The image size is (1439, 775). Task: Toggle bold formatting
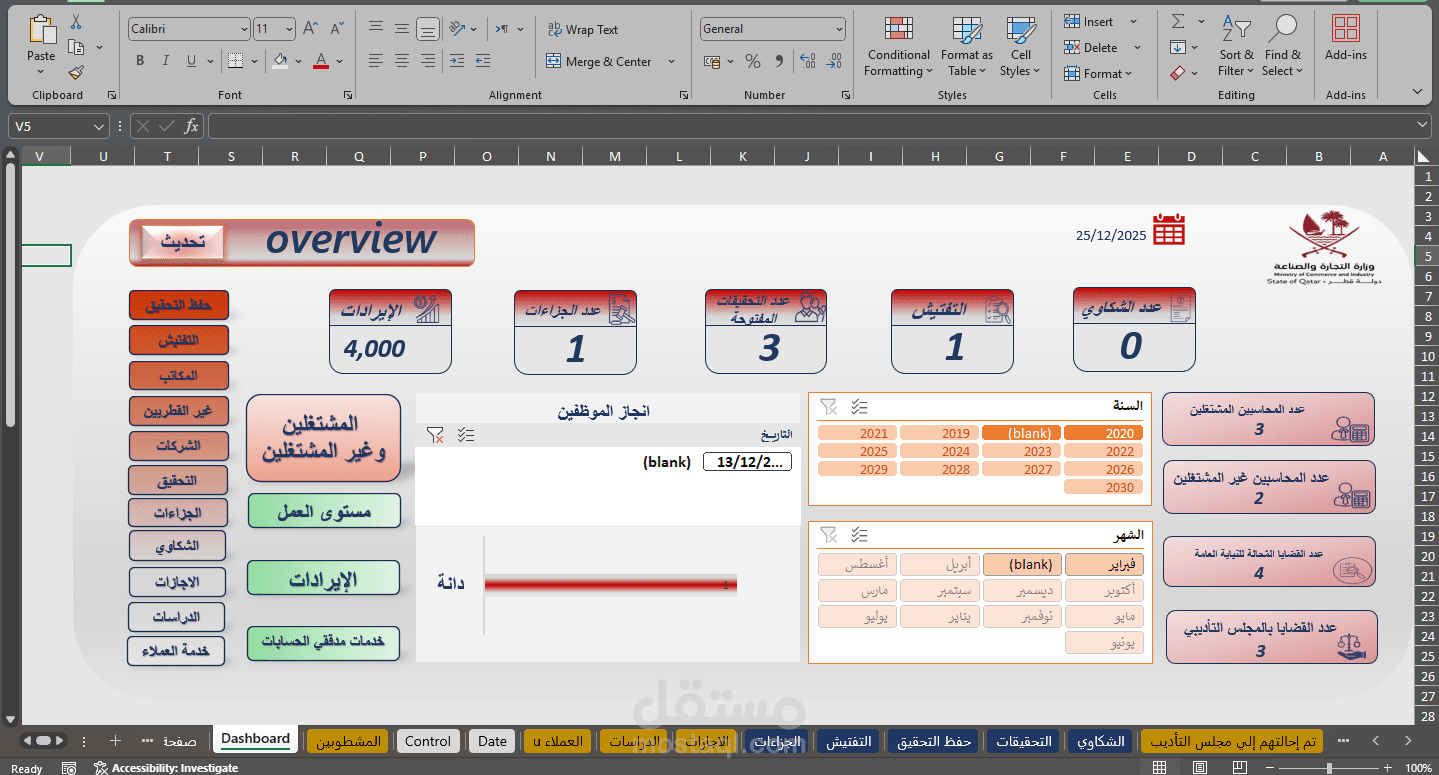coord(140,60)
